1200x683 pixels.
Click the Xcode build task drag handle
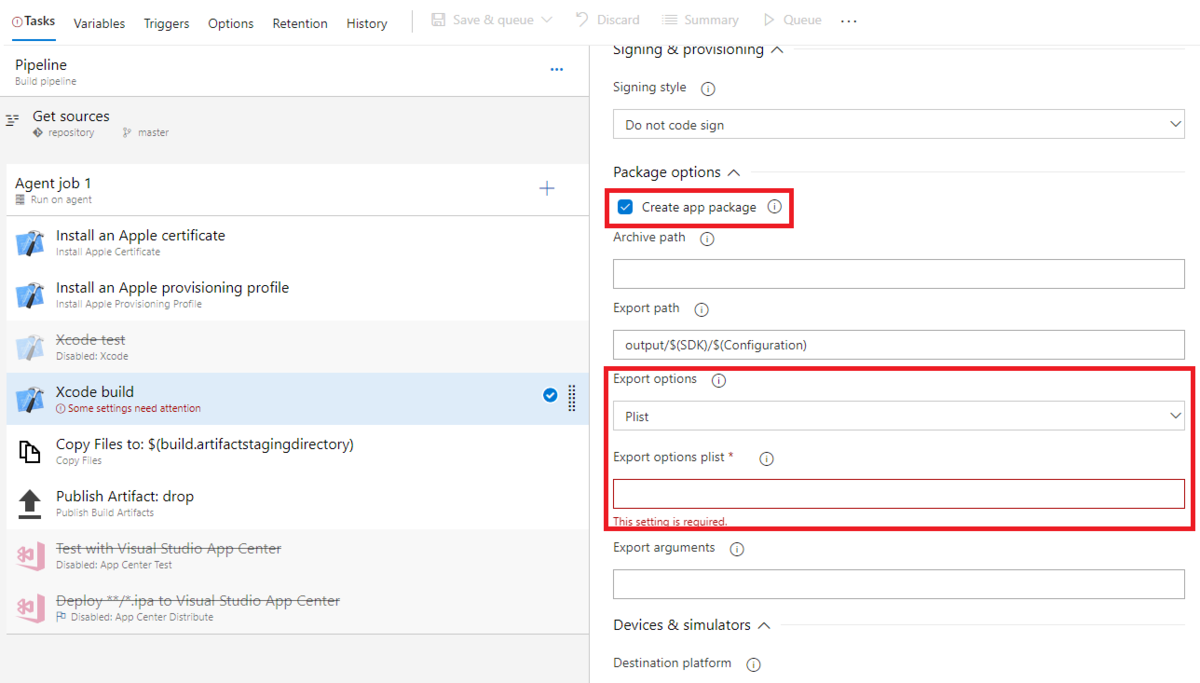click(x=572, y=398)
